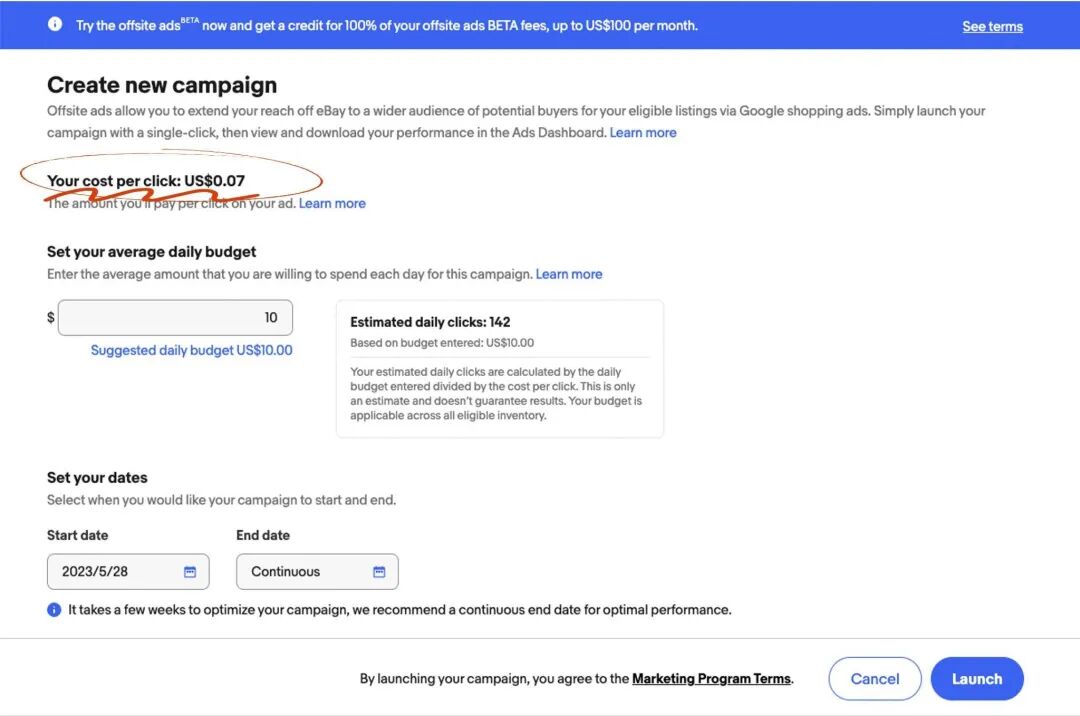Select the 'Set your average daily budget' heading
This screenshot has height=716, width=1080.
152,252
